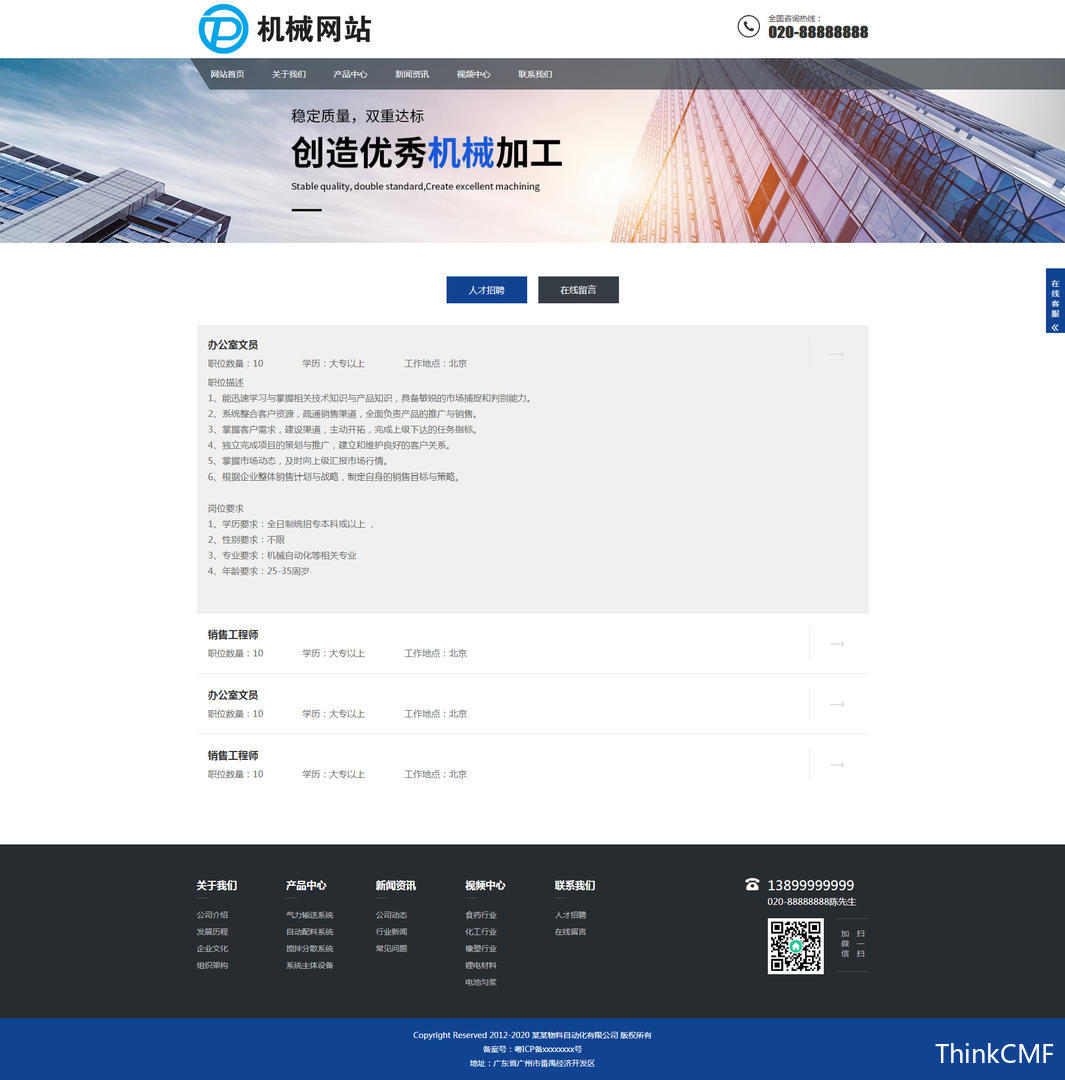Click 行业新闻 footer link
Image resolution: width=1065 pixels, height=1080 pixels.
click(x=391, y=932)
